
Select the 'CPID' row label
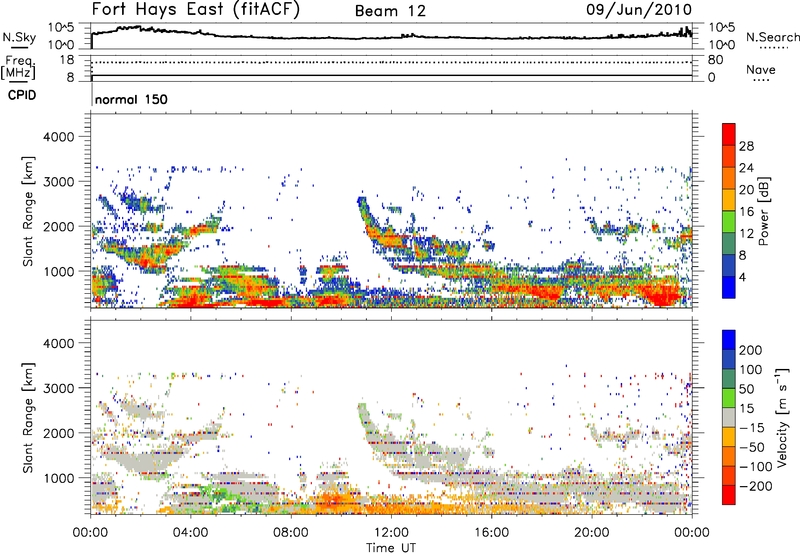tap(22, 95)
